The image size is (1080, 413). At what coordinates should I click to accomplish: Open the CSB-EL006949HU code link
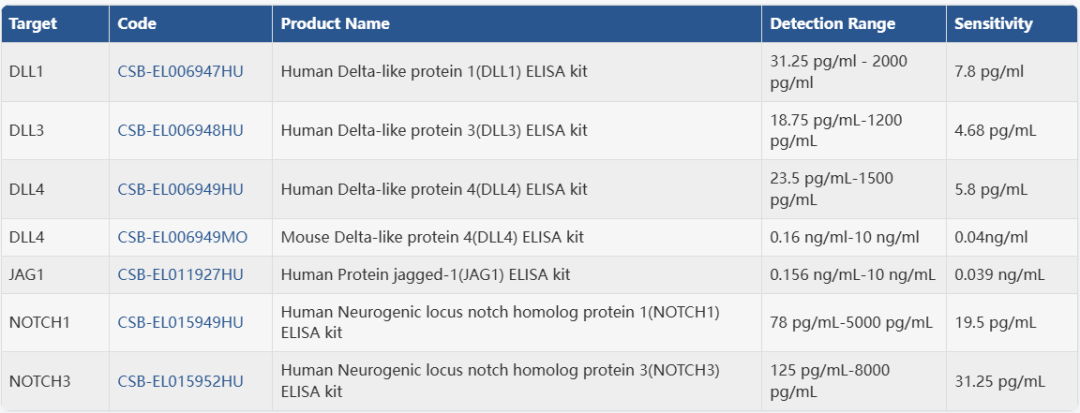coord(180,189)
